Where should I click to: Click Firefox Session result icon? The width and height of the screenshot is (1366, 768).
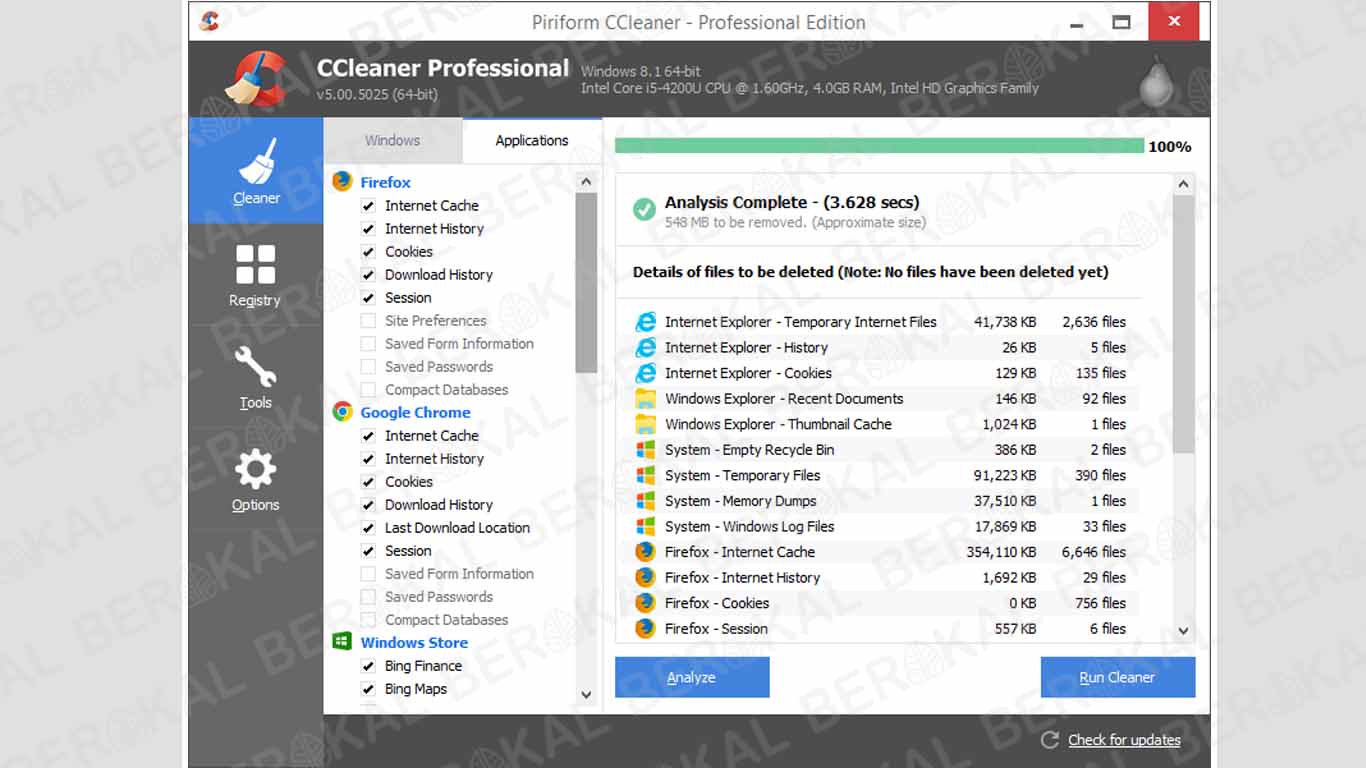(x=646, y=628)
